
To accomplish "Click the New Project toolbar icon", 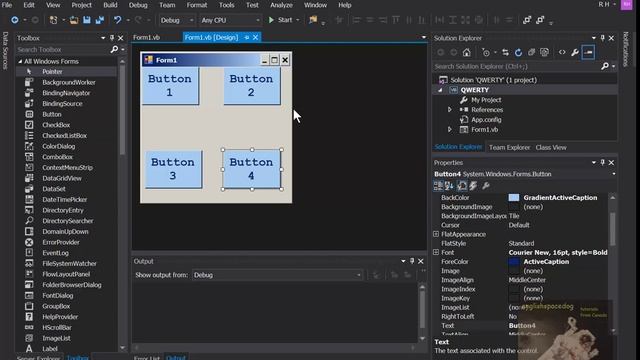I will click(x=53, y=20).
